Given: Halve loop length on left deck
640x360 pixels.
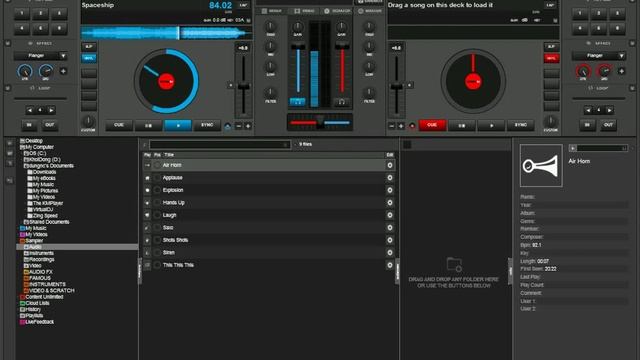Looking at the screenshot, I should click(29, 110).
